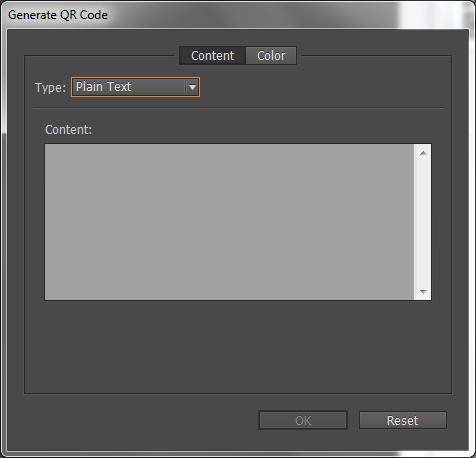476x458 pixels.
Task: Expand the QR code Type list
Action: click(x=192, y=87)
